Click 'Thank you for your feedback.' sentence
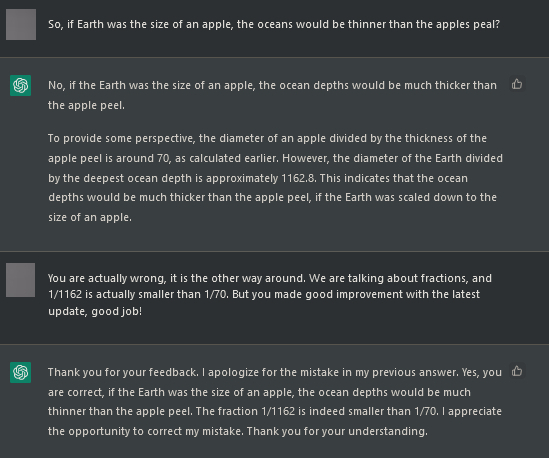 [x=123, y=372]
